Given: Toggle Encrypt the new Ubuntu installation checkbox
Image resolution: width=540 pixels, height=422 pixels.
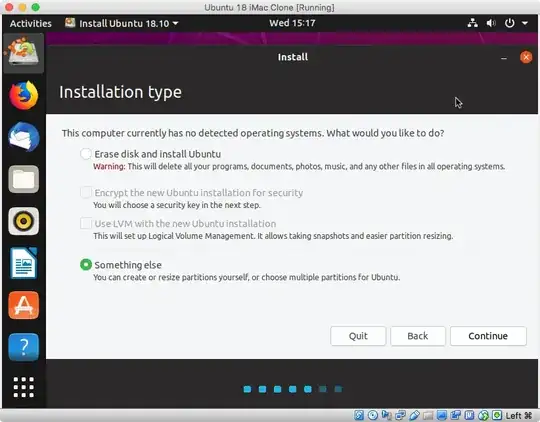Looking at the screenshot, I should 86,192.
